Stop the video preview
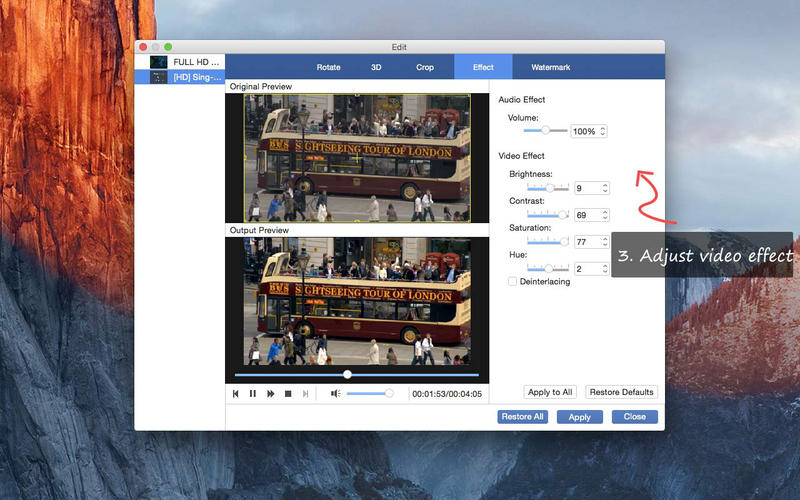 (x=288, y=394)
